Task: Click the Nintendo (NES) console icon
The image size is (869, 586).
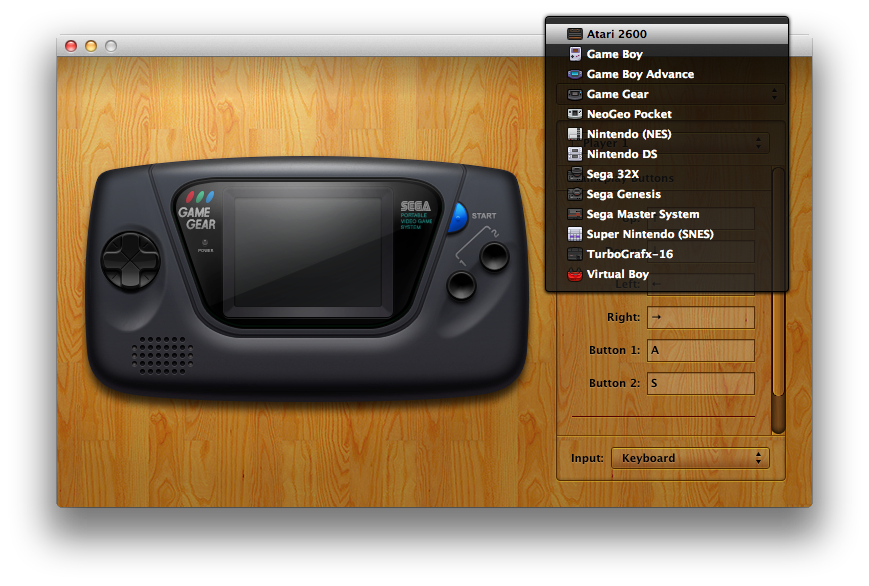Action: (x=575, y=134)
